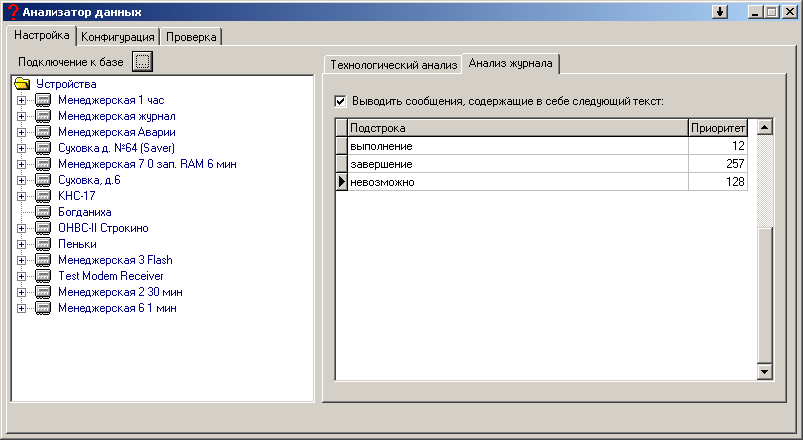Expand the Суховка д. №64 (Saver) node
The image size is (803, 440).
pos(21,149)
